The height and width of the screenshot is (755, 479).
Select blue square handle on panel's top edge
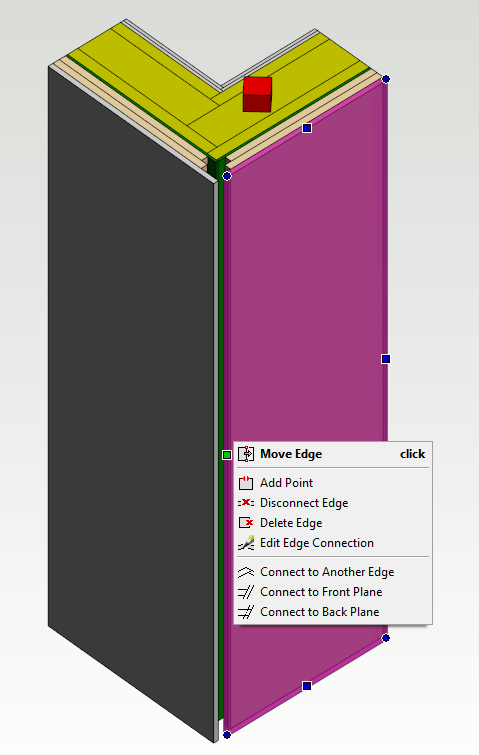click(x=307, y=128)
